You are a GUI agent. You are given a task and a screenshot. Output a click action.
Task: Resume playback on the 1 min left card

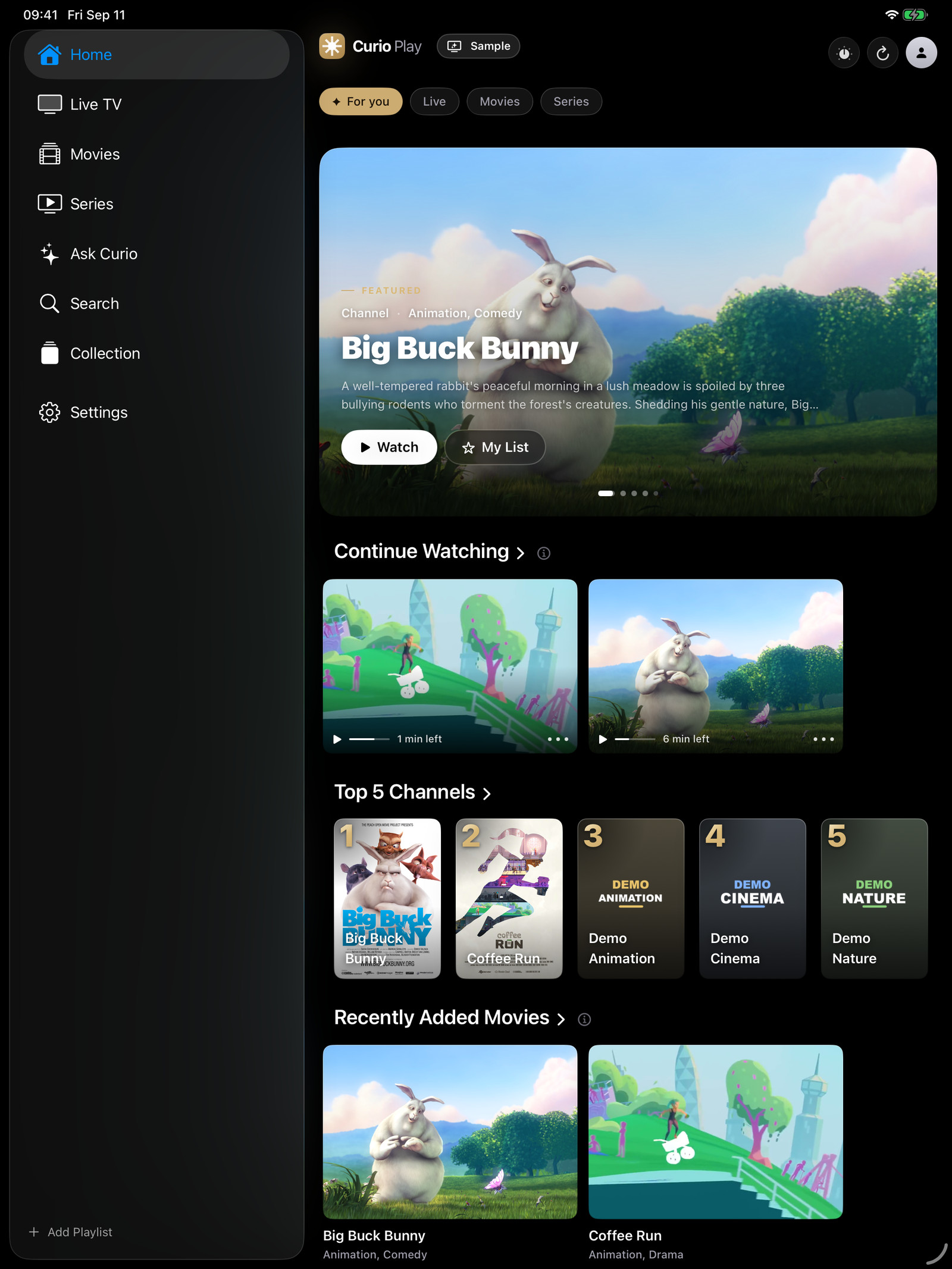pyautogui.click(x=337, y=739)
